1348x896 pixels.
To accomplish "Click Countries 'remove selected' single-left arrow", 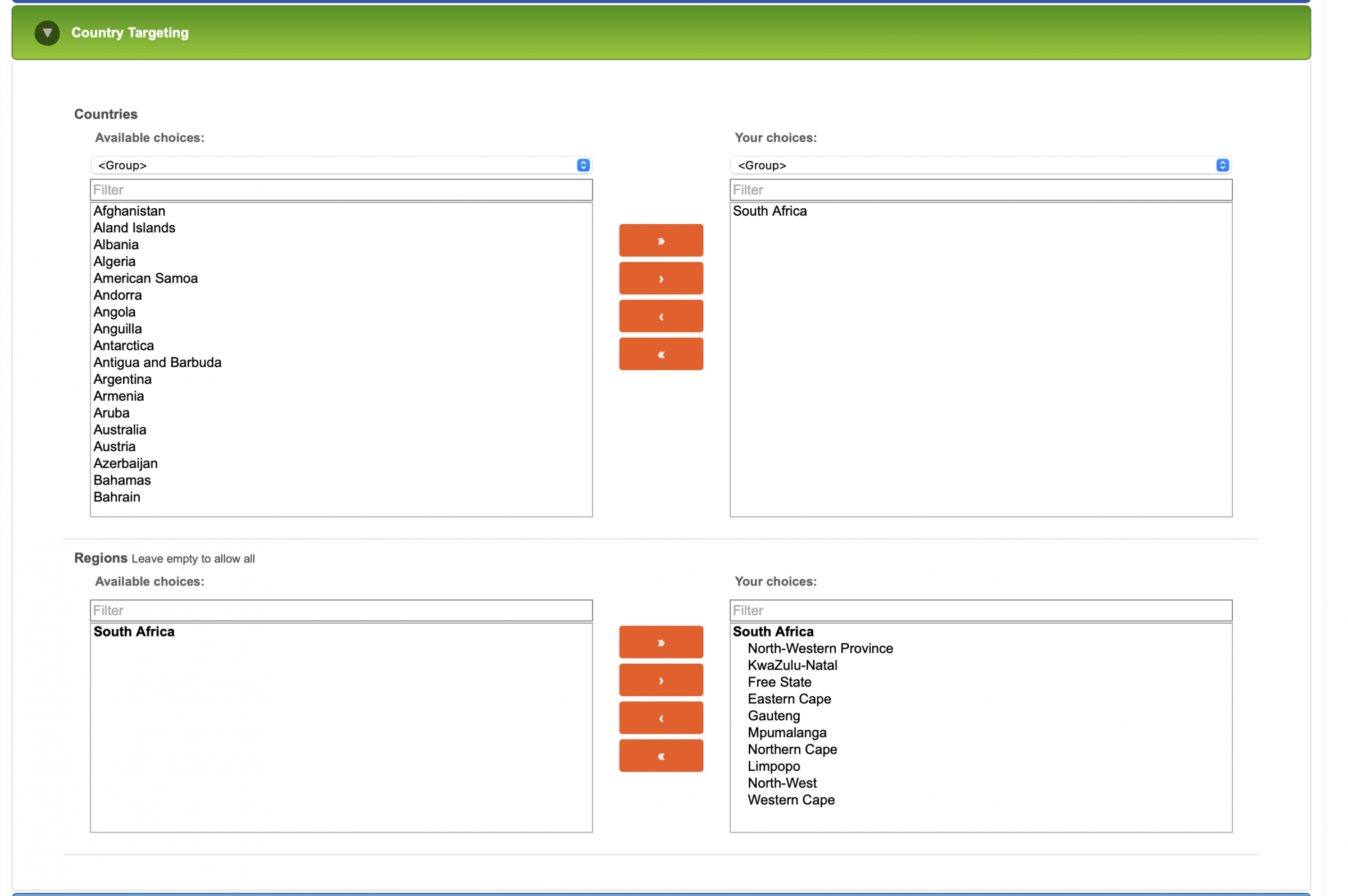I will coord(661,316).
